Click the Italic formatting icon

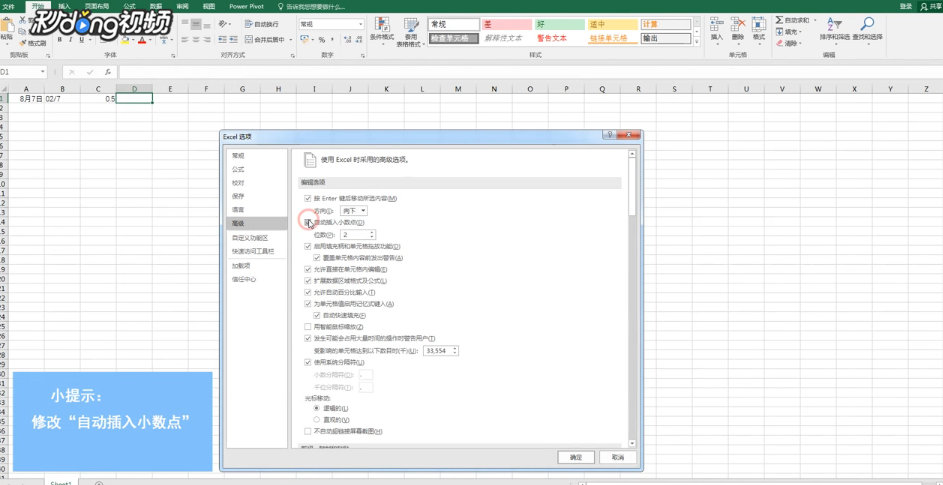[x=70, y=40]
